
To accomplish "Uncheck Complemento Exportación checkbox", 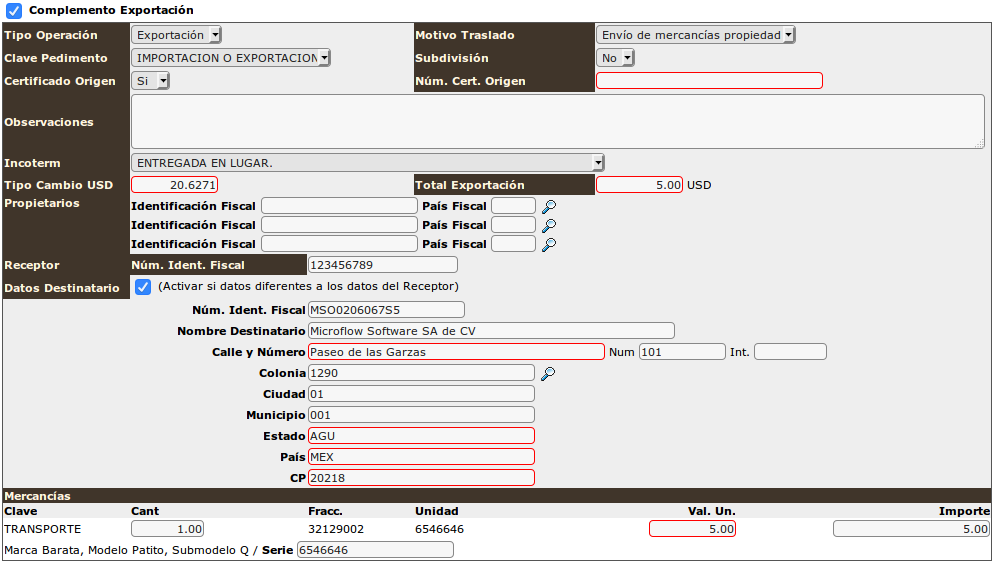I will point(14,11).
